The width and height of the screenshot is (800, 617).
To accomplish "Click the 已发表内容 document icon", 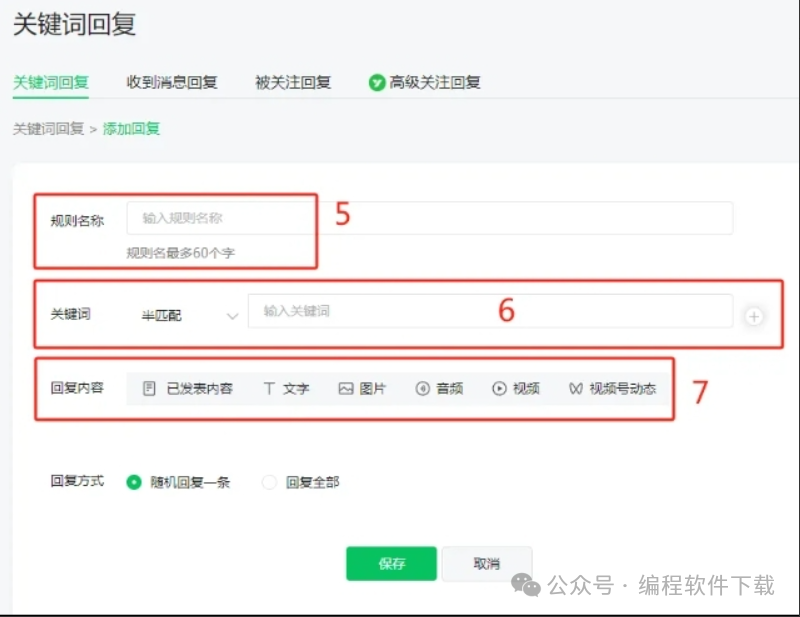I will click(149, 389).
